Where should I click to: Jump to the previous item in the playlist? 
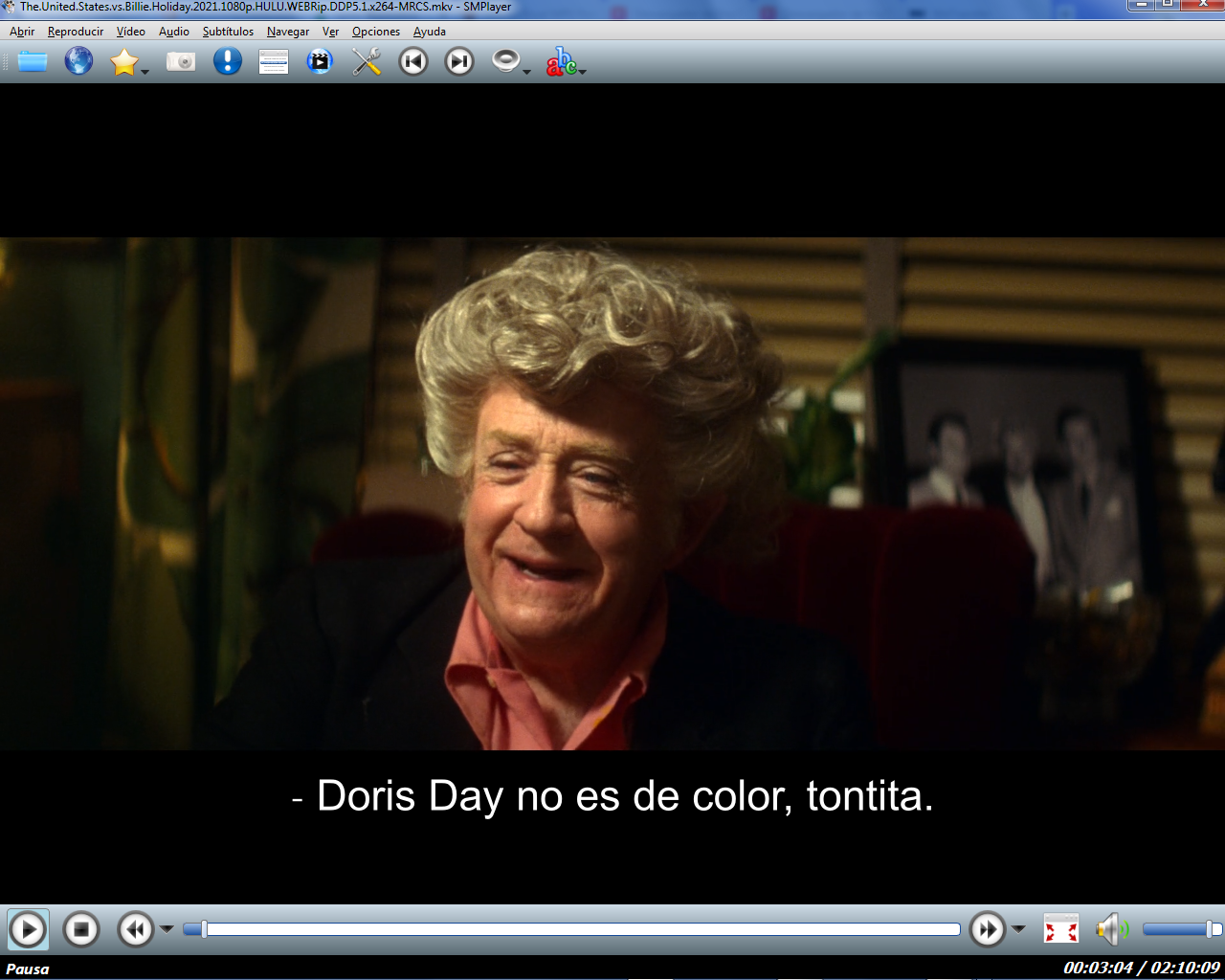[412, 62]
